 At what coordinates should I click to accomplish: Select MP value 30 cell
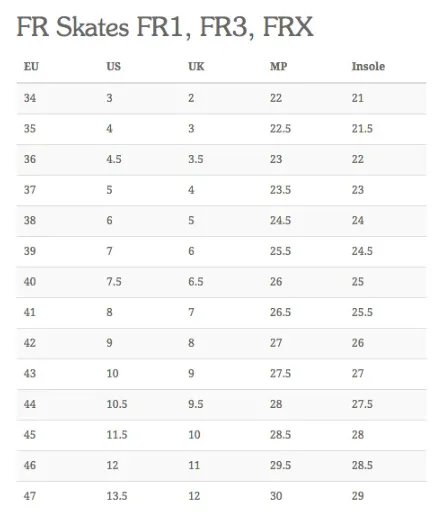(x=276, y=496)
